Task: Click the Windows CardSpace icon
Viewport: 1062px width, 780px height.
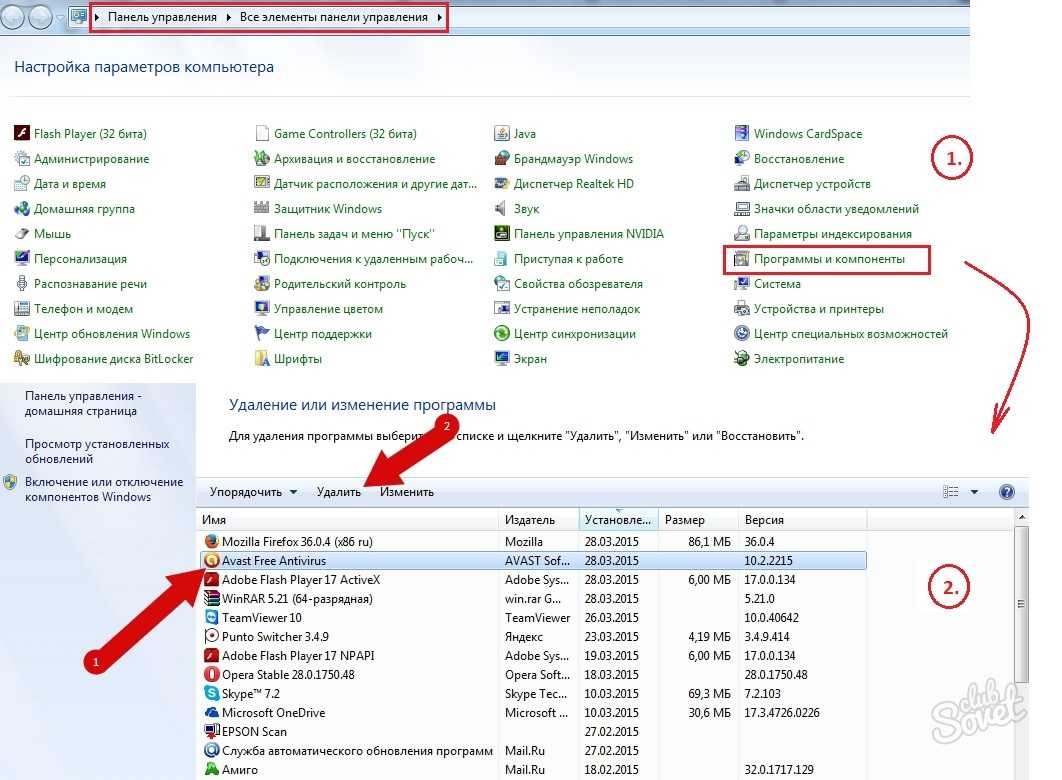Action: point(742,133)
